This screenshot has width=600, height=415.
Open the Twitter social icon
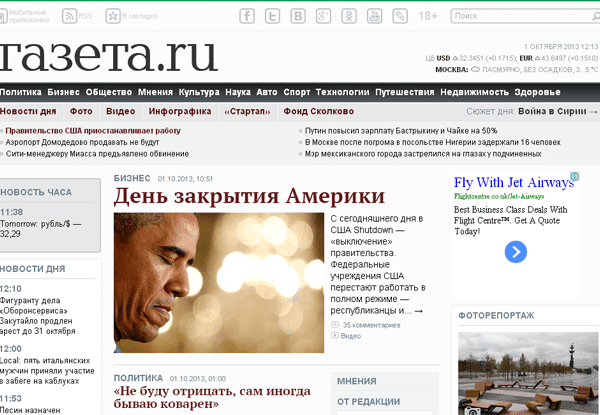[x=272, y=16]
